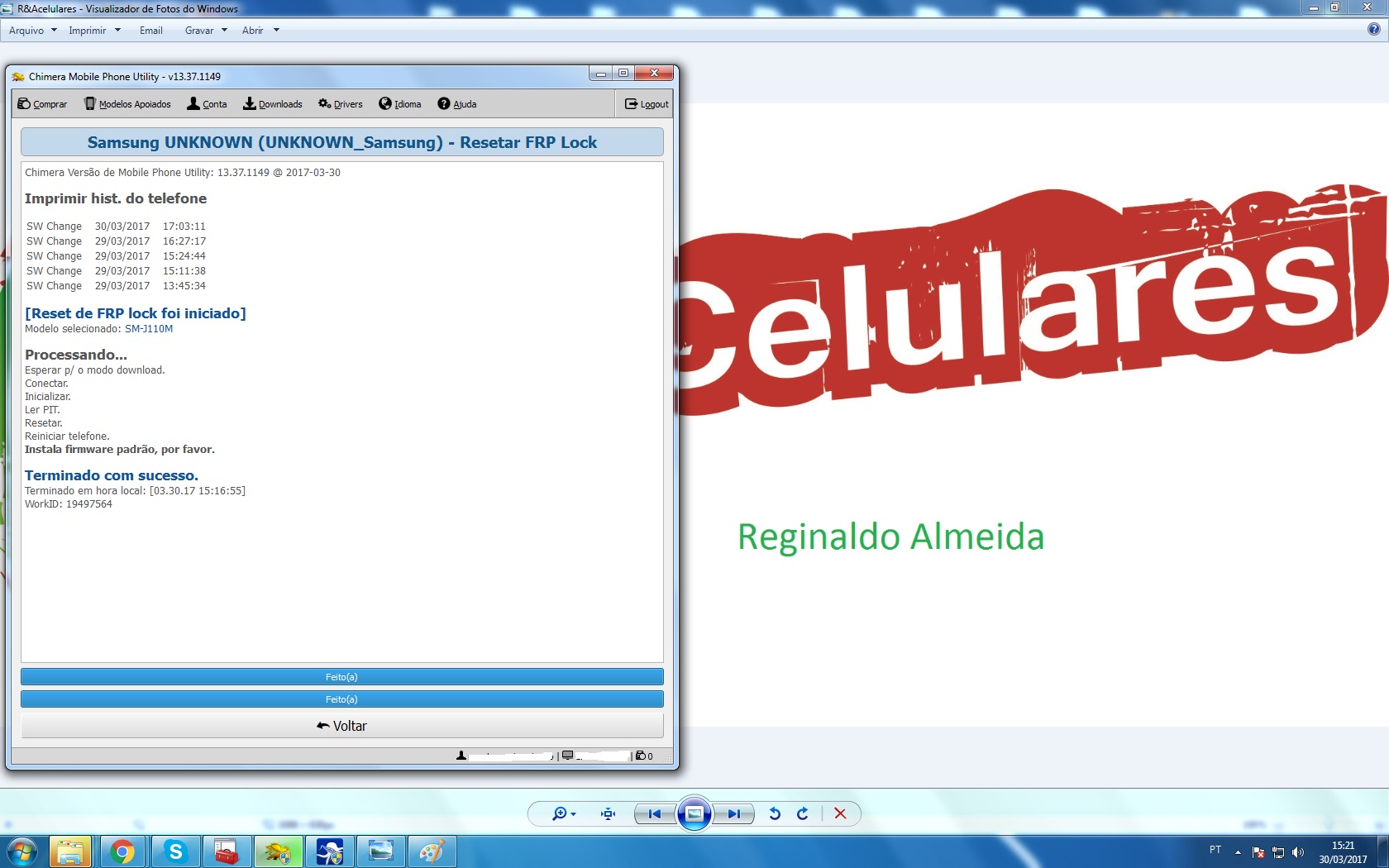Open the Arquivo menu
This screenshot has width=1389, height=868.
tap(26, 31)
